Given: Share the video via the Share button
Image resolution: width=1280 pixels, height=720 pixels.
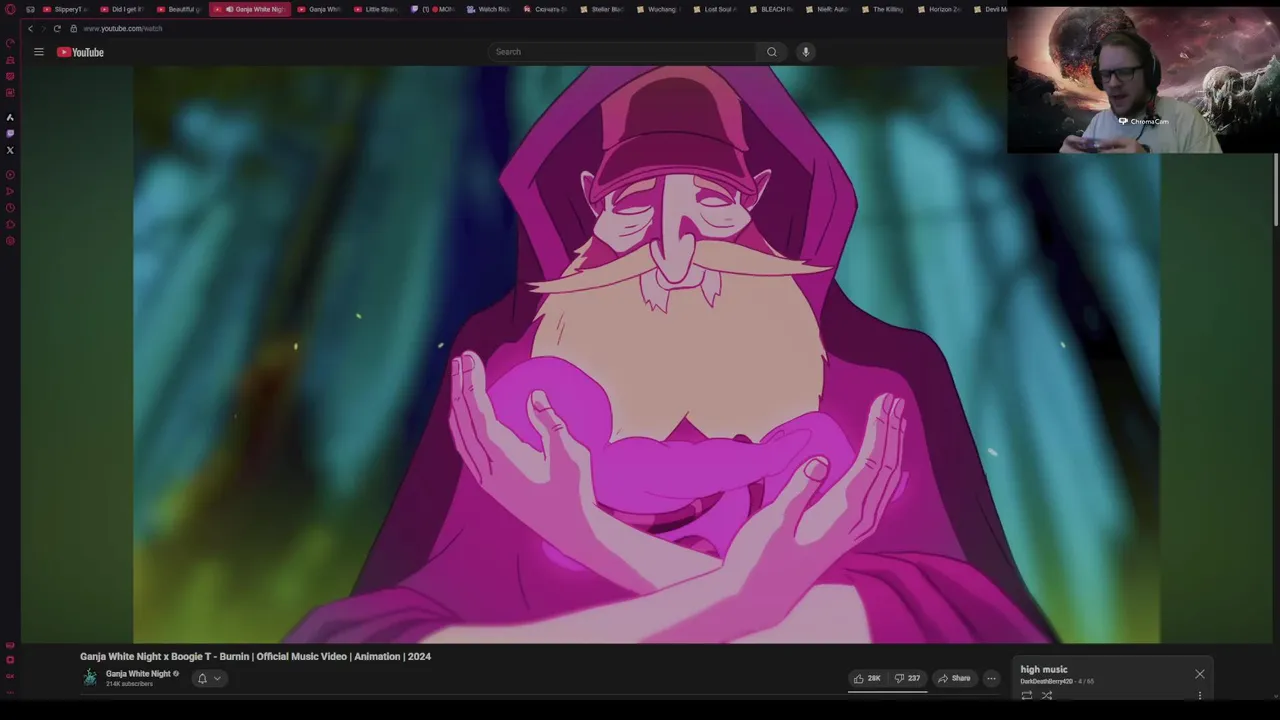Looking at the screenshot, I should 954,678.
